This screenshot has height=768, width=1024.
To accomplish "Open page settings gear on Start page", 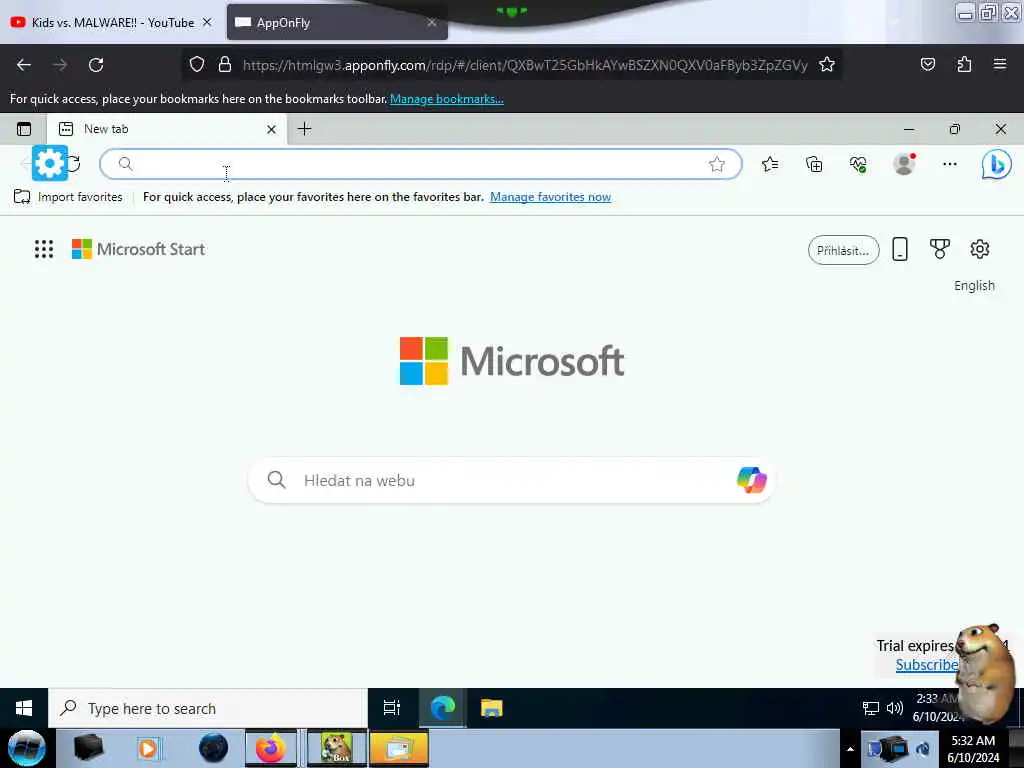I will 979,249.
